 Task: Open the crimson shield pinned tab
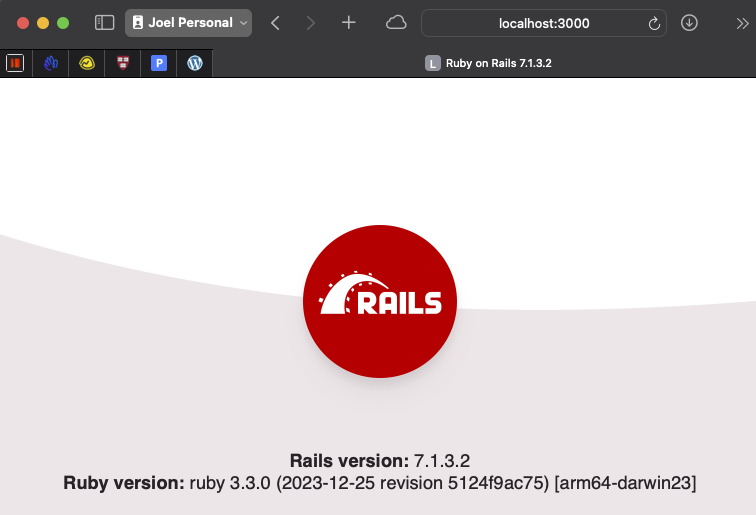123,63
